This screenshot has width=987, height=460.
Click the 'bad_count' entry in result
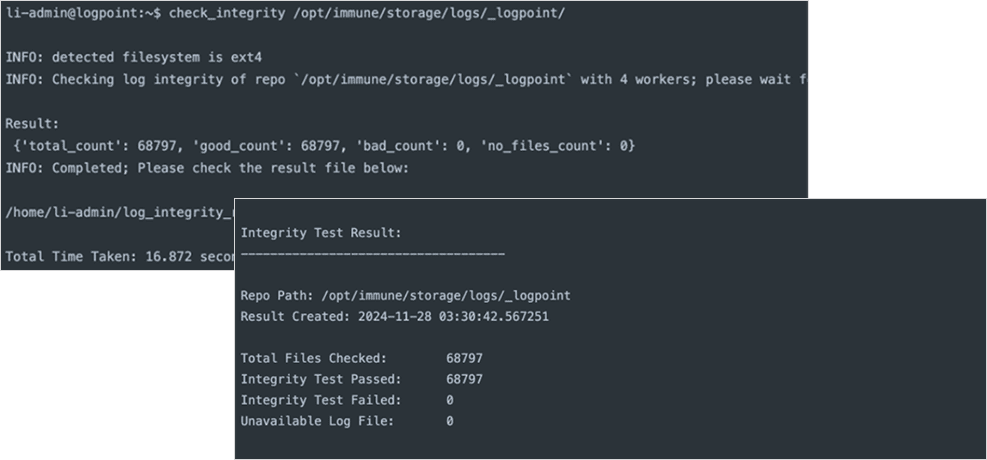418,146
